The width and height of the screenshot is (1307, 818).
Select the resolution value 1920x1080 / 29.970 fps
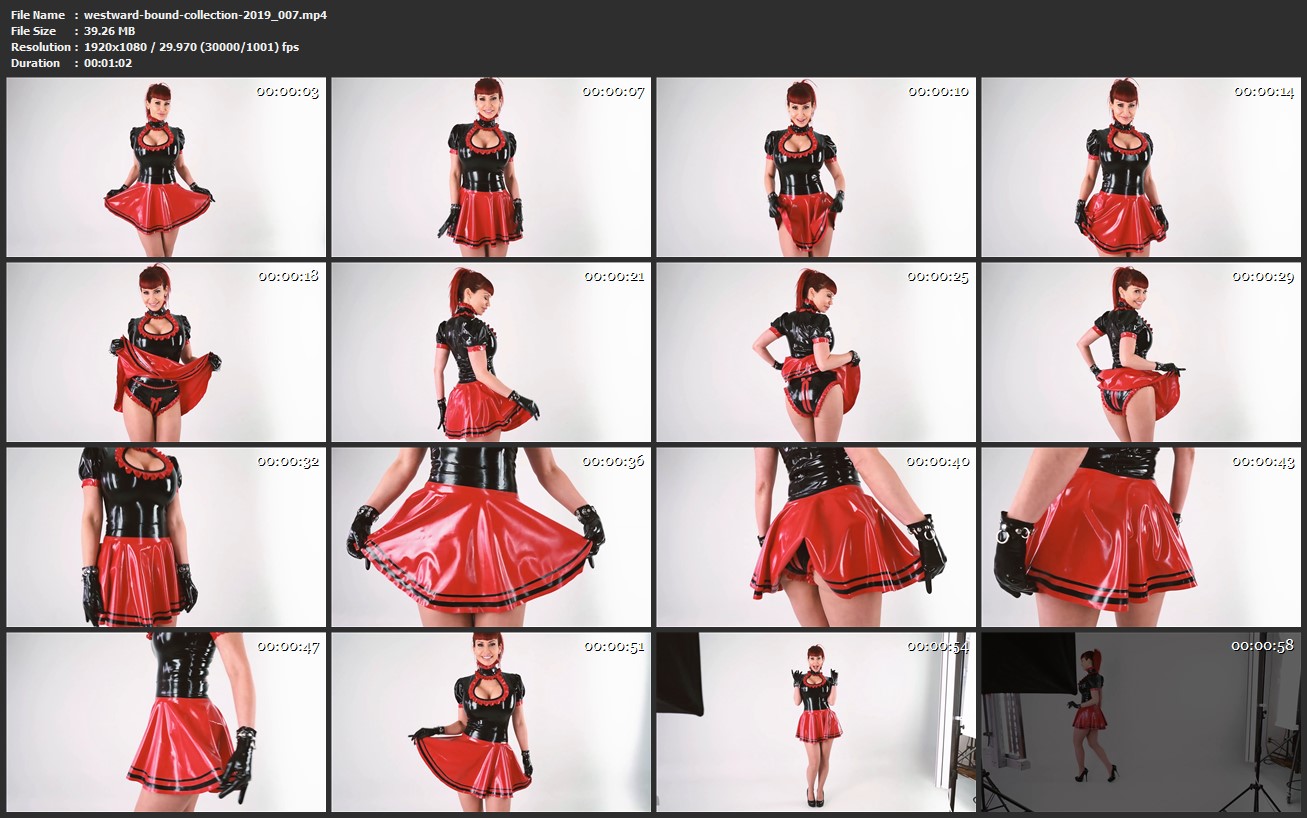[191, 47]
